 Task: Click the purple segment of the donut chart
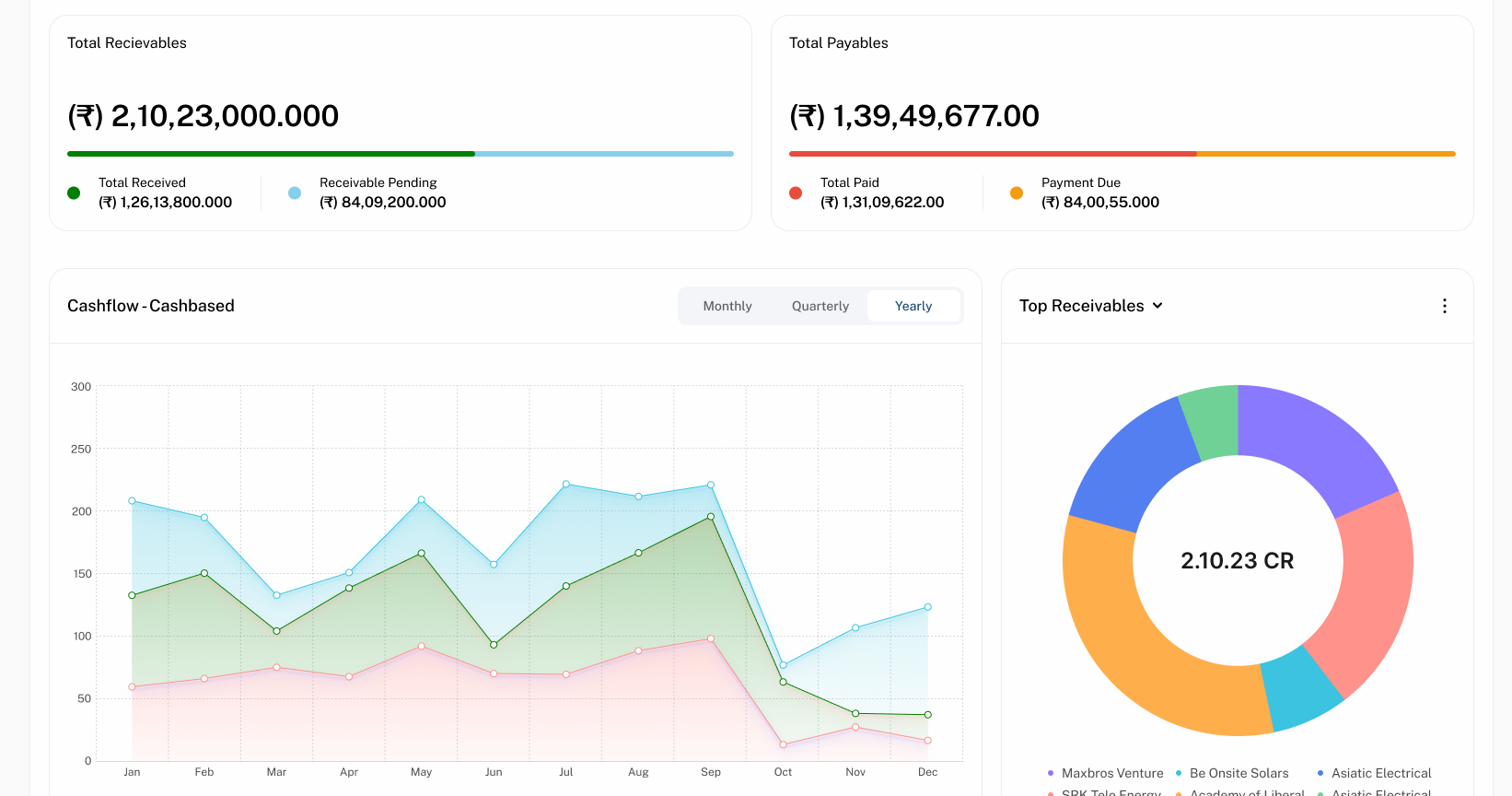1317,442
